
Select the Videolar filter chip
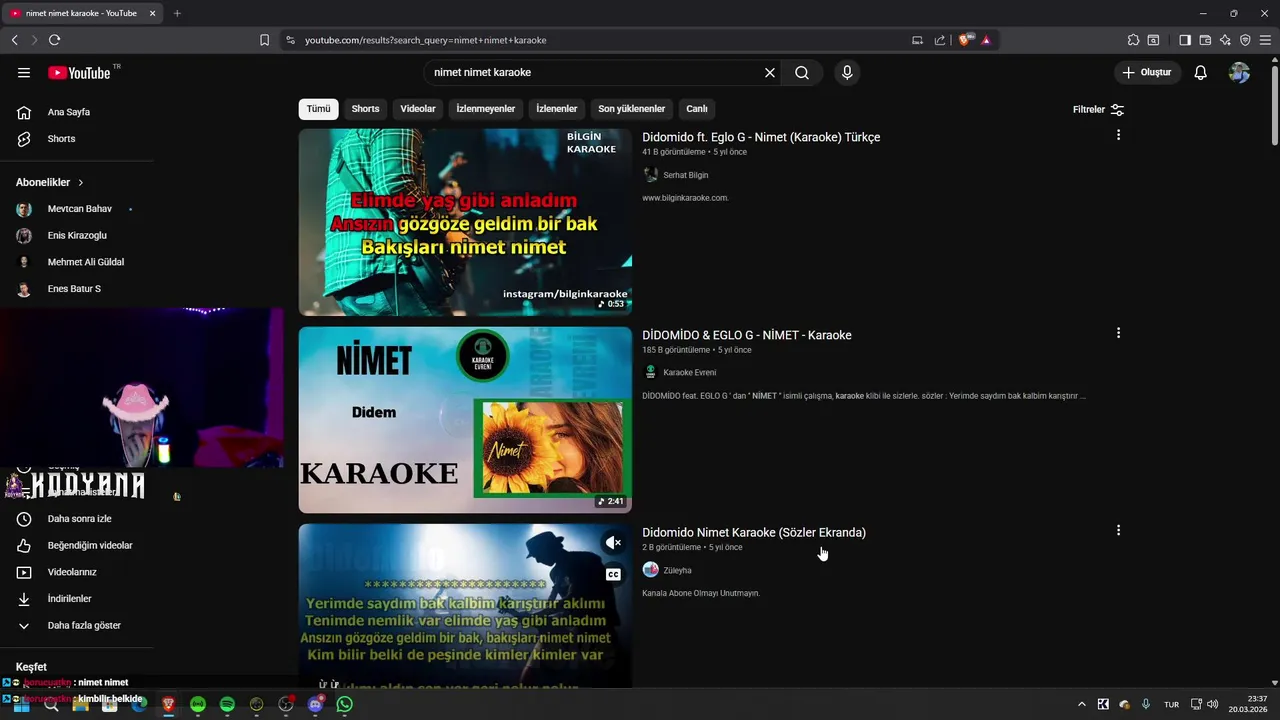(418, 109)
